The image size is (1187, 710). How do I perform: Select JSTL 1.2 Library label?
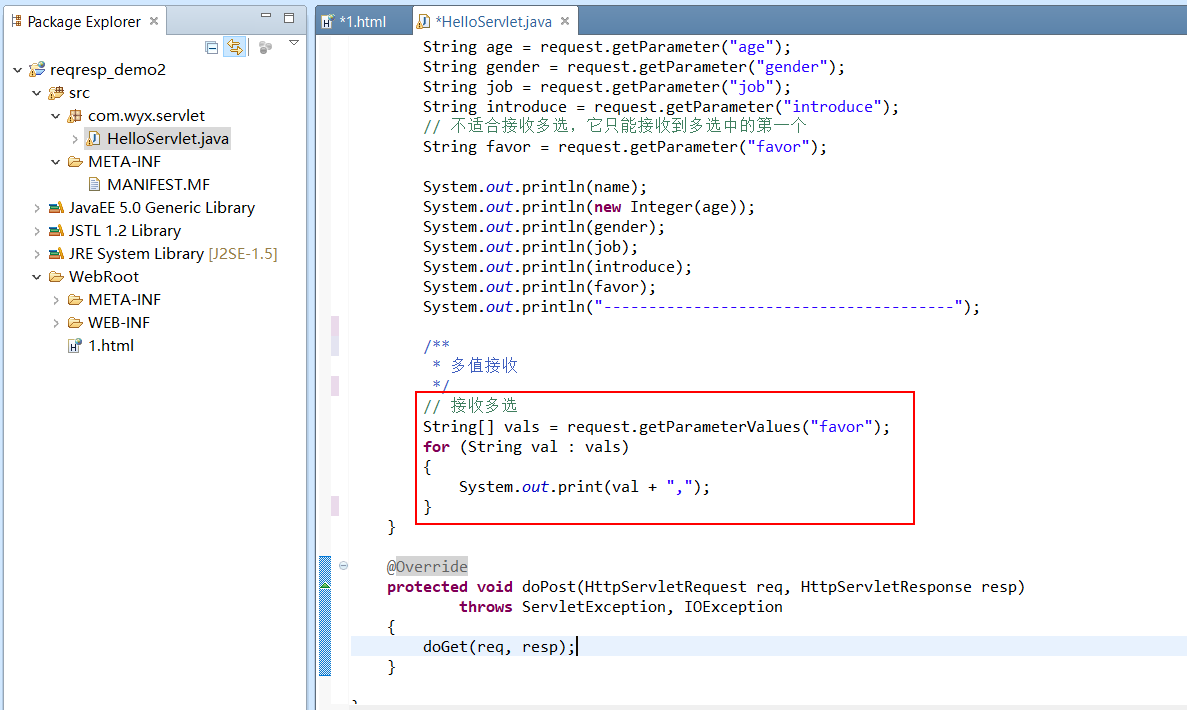pyautogui.click(x=125, y=231)
